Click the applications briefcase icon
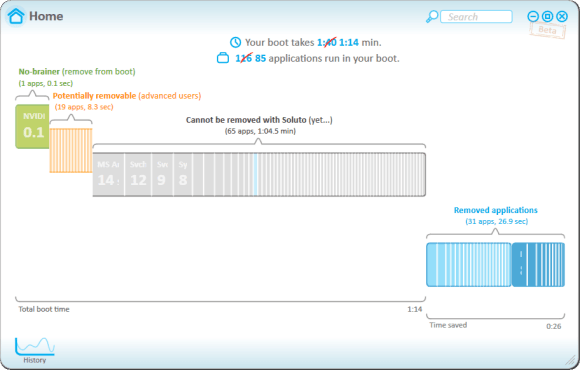This screenshot has width=580, height=370. (x=223, y=58)
